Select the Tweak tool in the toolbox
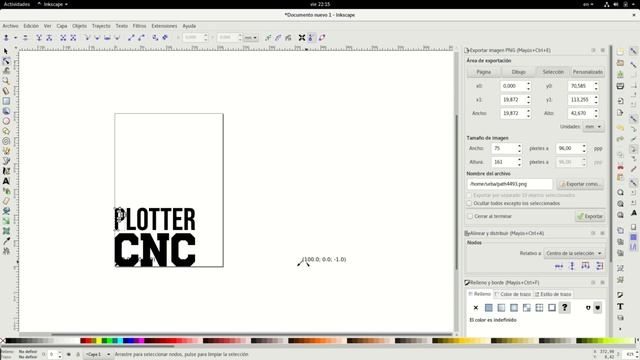Viewport: 640px width, 360px height. click(6, 71)
